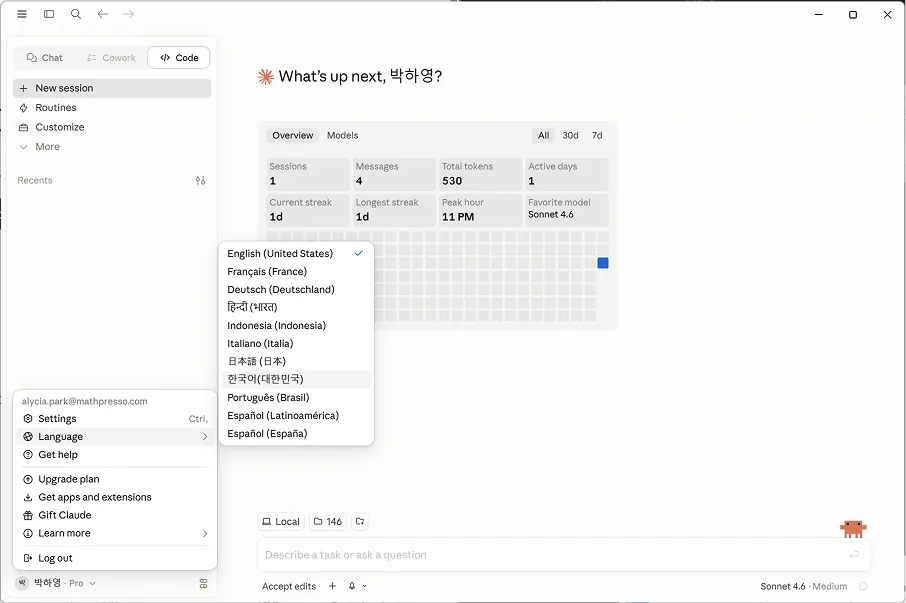Screen dimensions: 906x603
Task: Switch to the Chat tab
Action: point(44,58)
